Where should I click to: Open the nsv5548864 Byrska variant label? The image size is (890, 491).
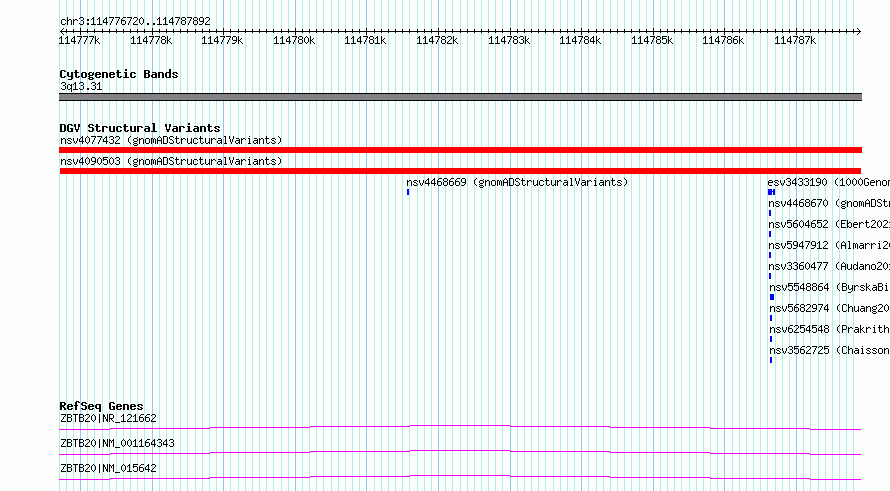(829, 287)
